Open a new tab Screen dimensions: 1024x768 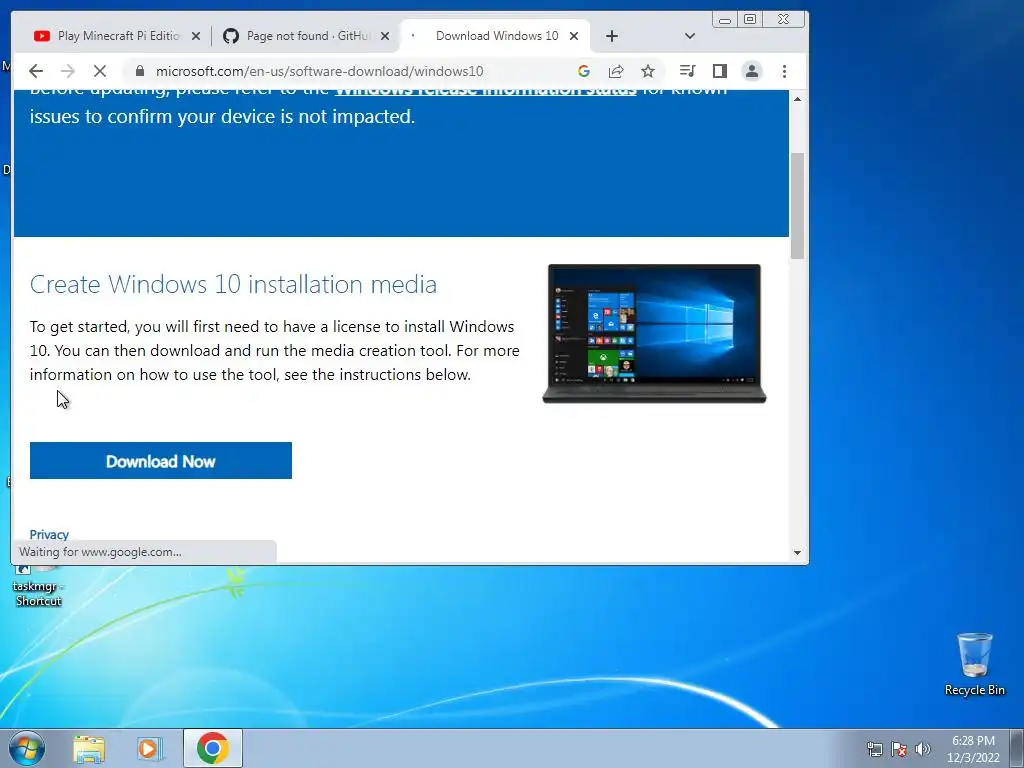coord(611,36)
